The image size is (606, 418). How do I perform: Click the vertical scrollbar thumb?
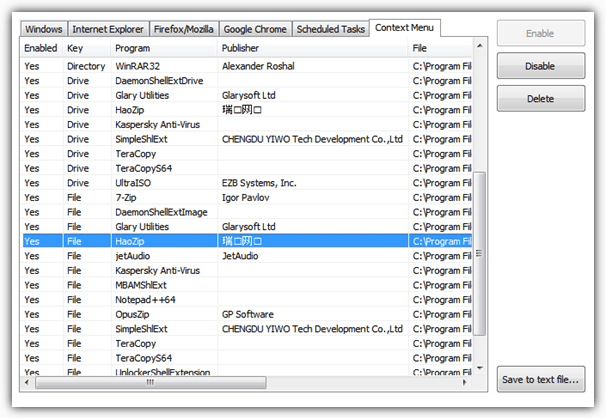pos(480,253)
